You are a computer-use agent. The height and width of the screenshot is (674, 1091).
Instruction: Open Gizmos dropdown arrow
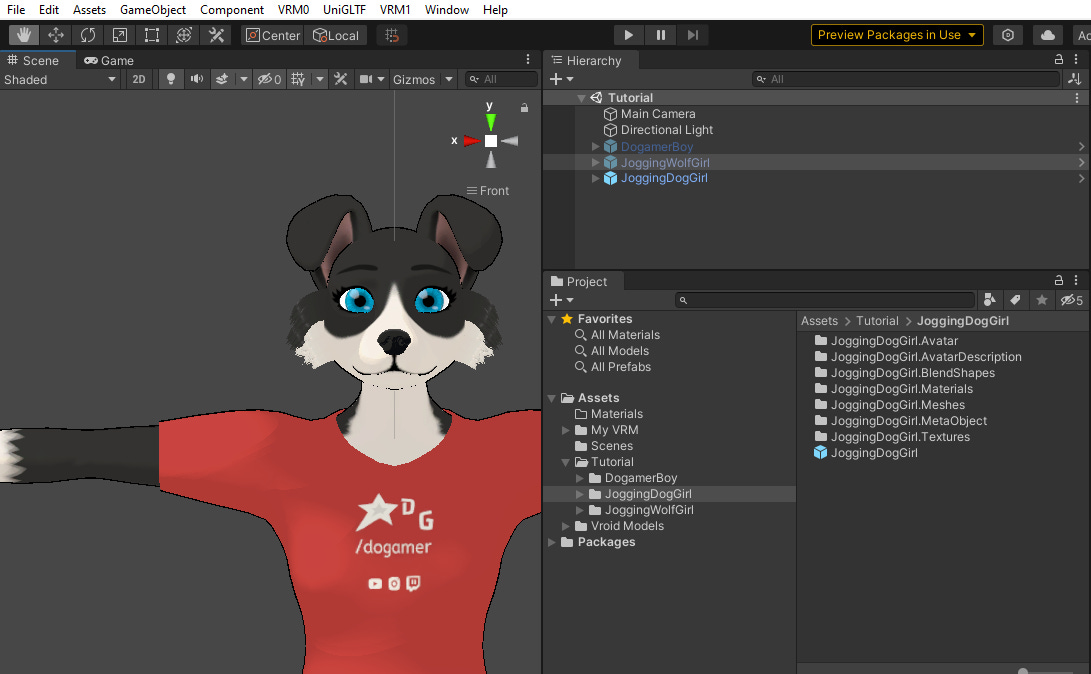(449, 79)
